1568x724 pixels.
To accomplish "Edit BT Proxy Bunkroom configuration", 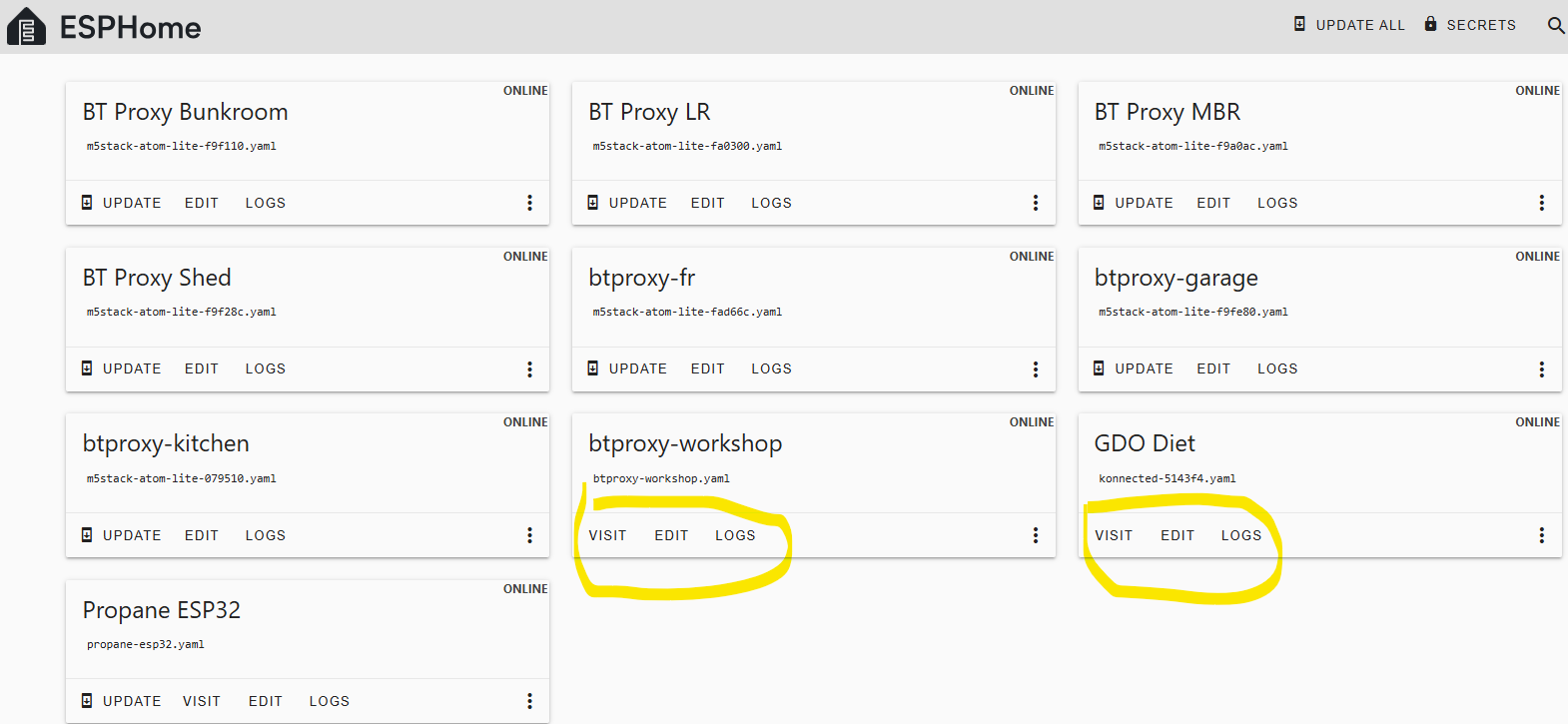I will (202, 203).
